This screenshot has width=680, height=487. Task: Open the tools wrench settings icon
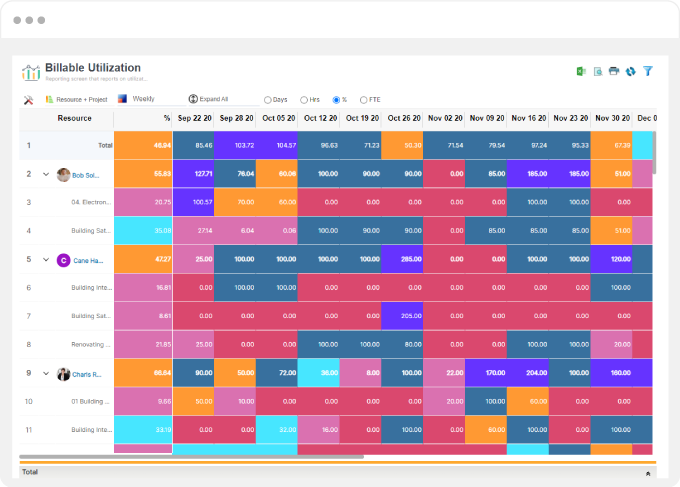click(28, 100)
